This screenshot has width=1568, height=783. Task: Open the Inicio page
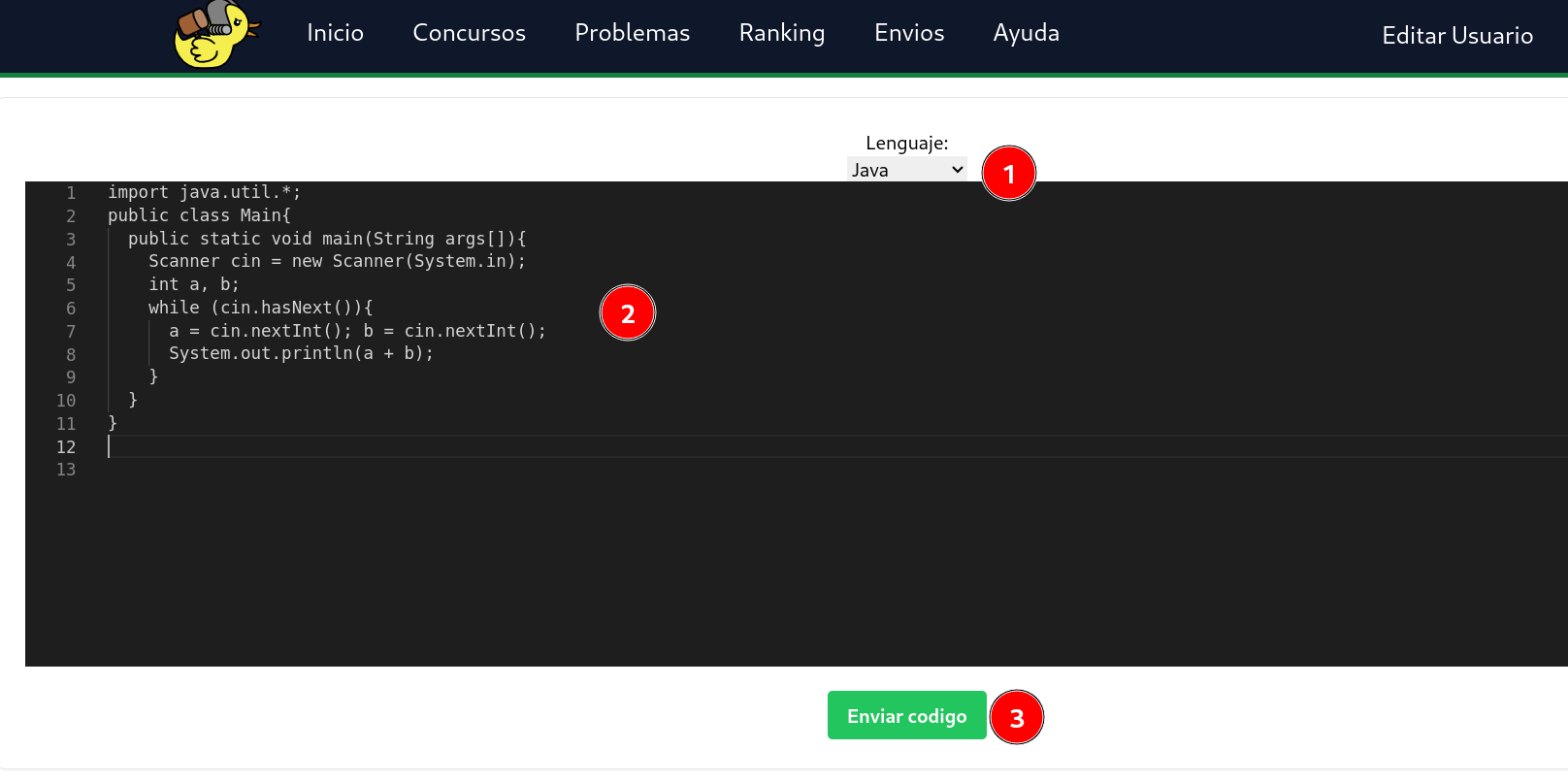click(x=335, y=33)
